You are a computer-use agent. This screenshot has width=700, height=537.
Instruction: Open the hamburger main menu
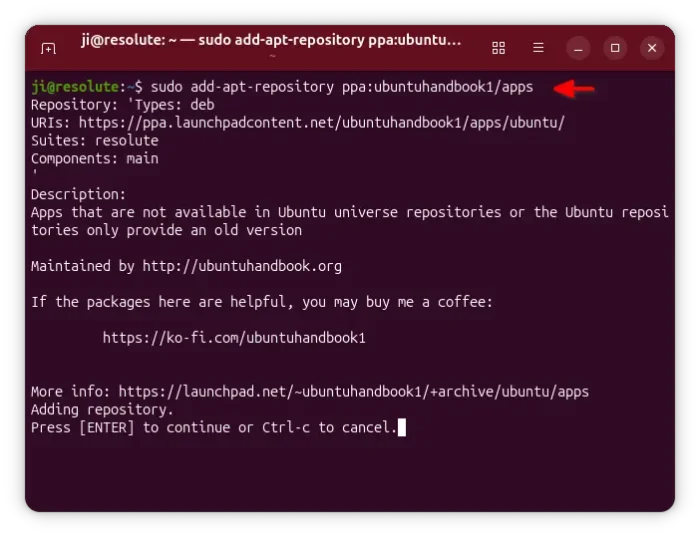coord(538,48)
